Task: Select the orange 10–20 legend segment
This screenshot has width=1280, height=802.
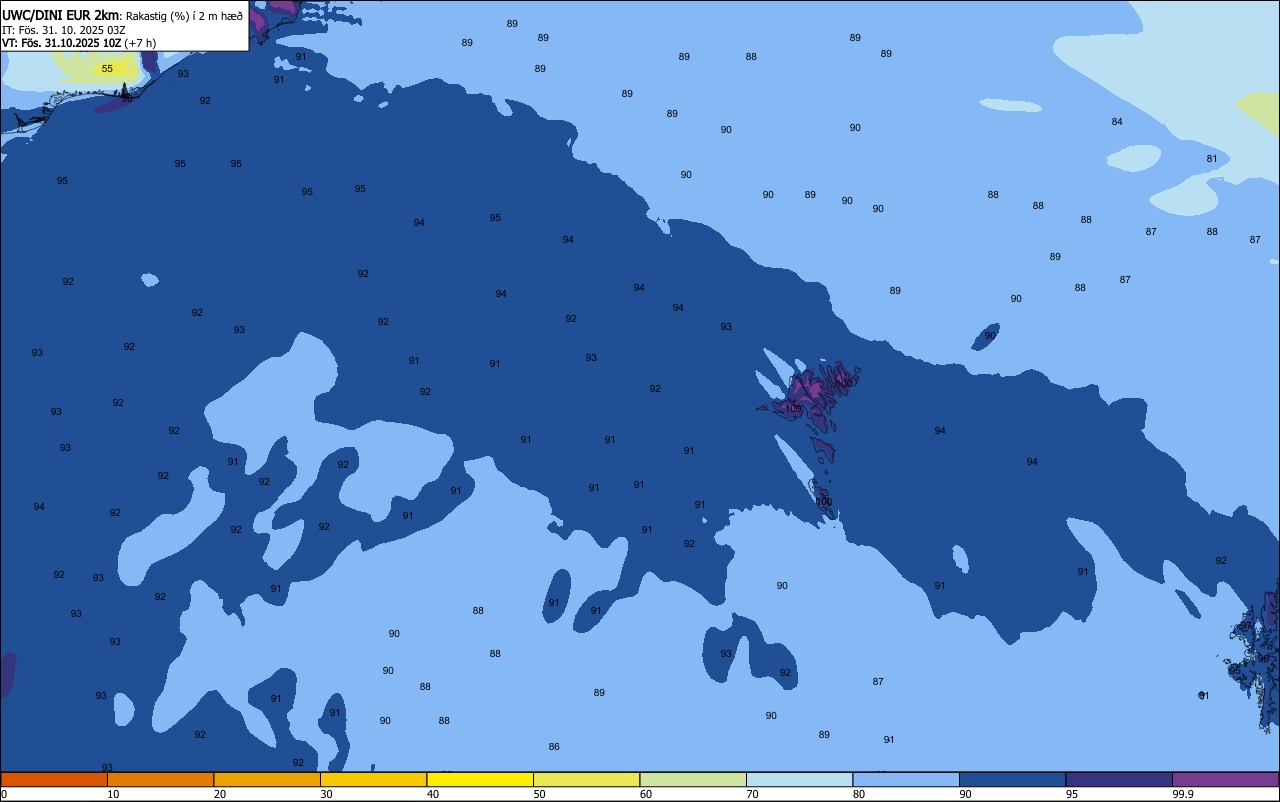Action: pos(160,779)
